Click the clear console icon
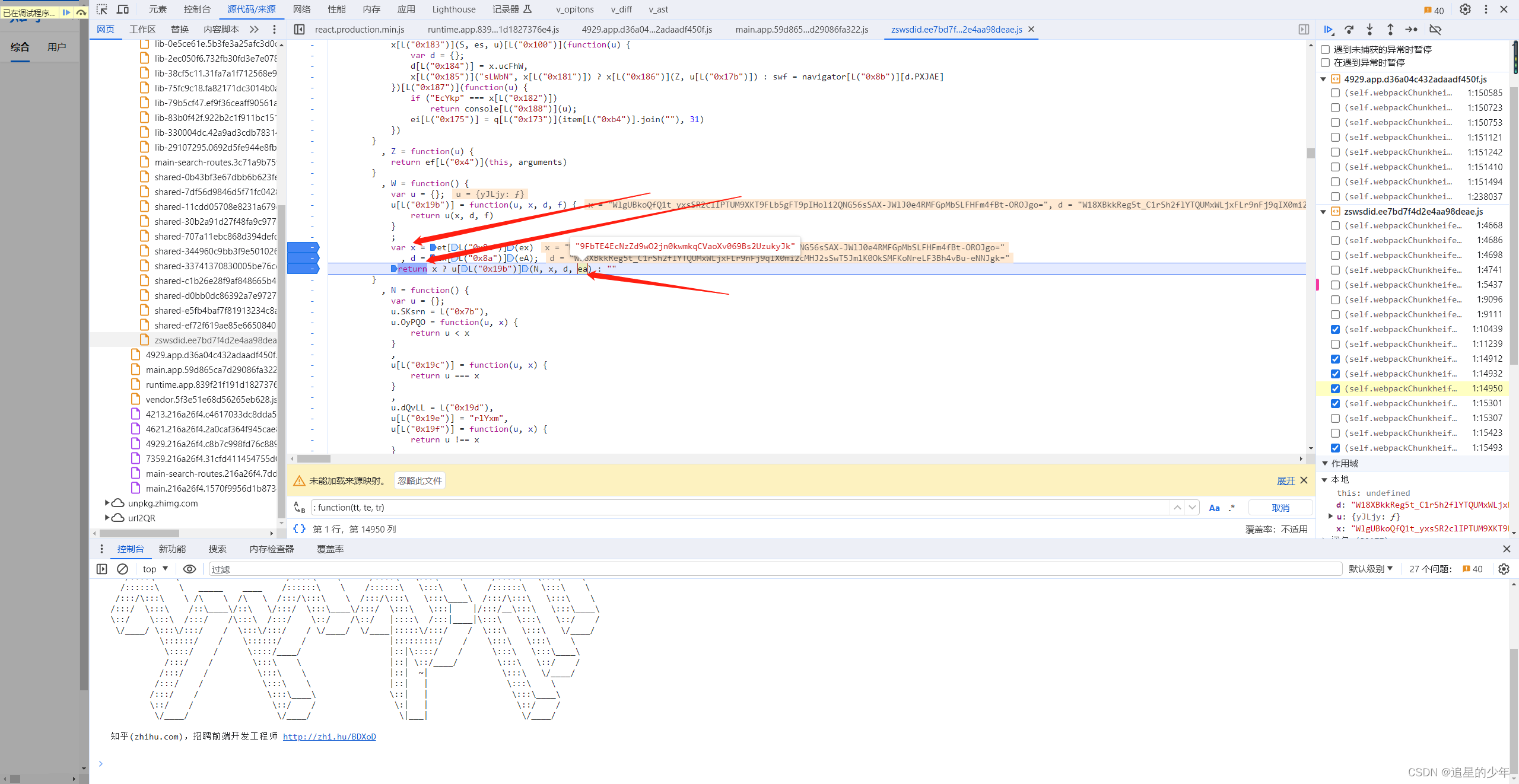This screenshot has height=784, width=1519. (122, 569)
